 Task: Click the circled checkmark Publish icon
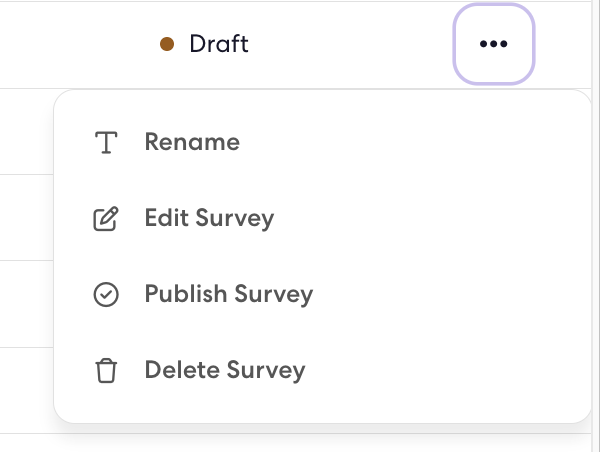pos(106,294)
